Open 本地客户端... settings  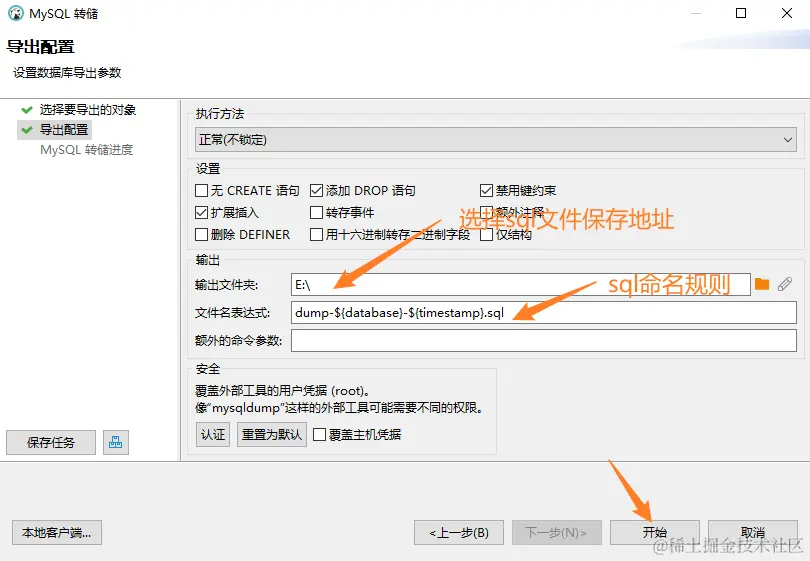click(57, 533)
